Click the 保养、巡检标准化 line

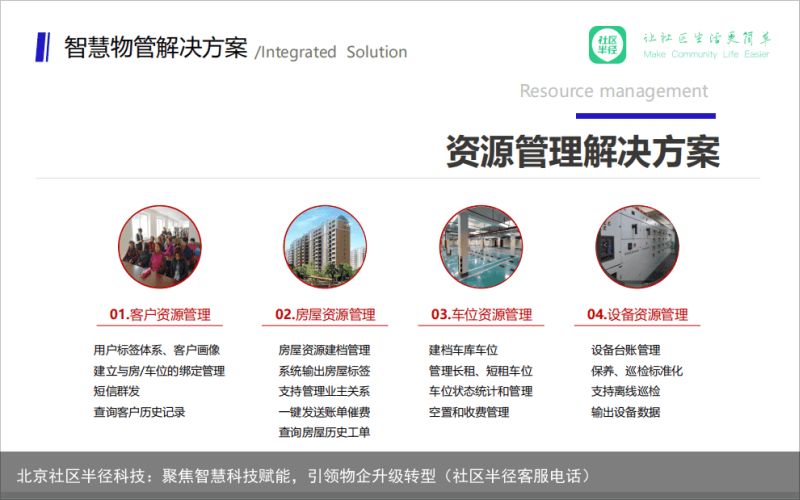[637, 371]
